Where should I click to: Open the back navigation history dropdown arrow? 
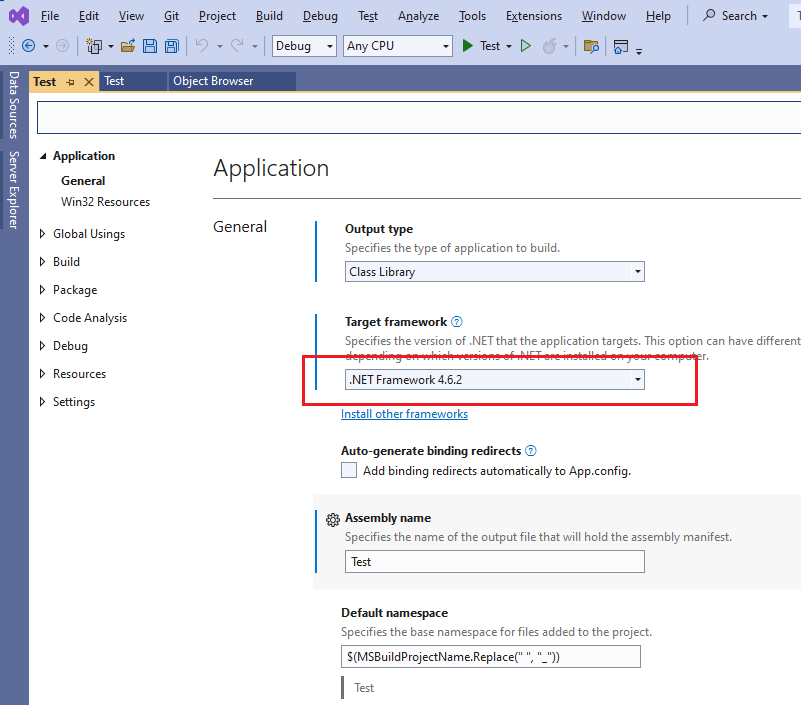click(x=45, y=46)
